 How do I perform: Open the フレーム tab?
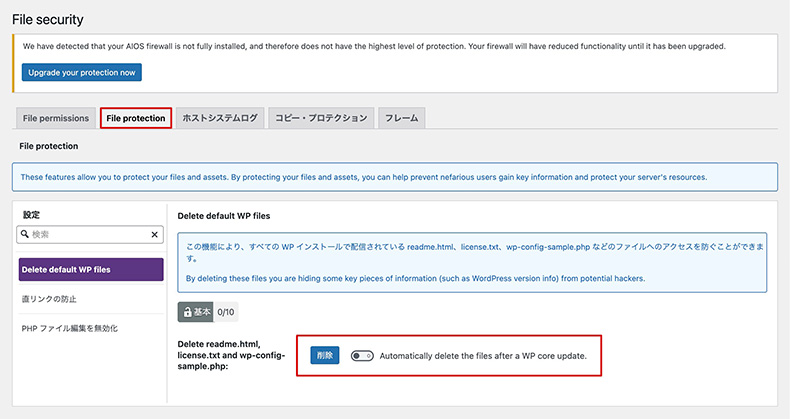[401, 118]
